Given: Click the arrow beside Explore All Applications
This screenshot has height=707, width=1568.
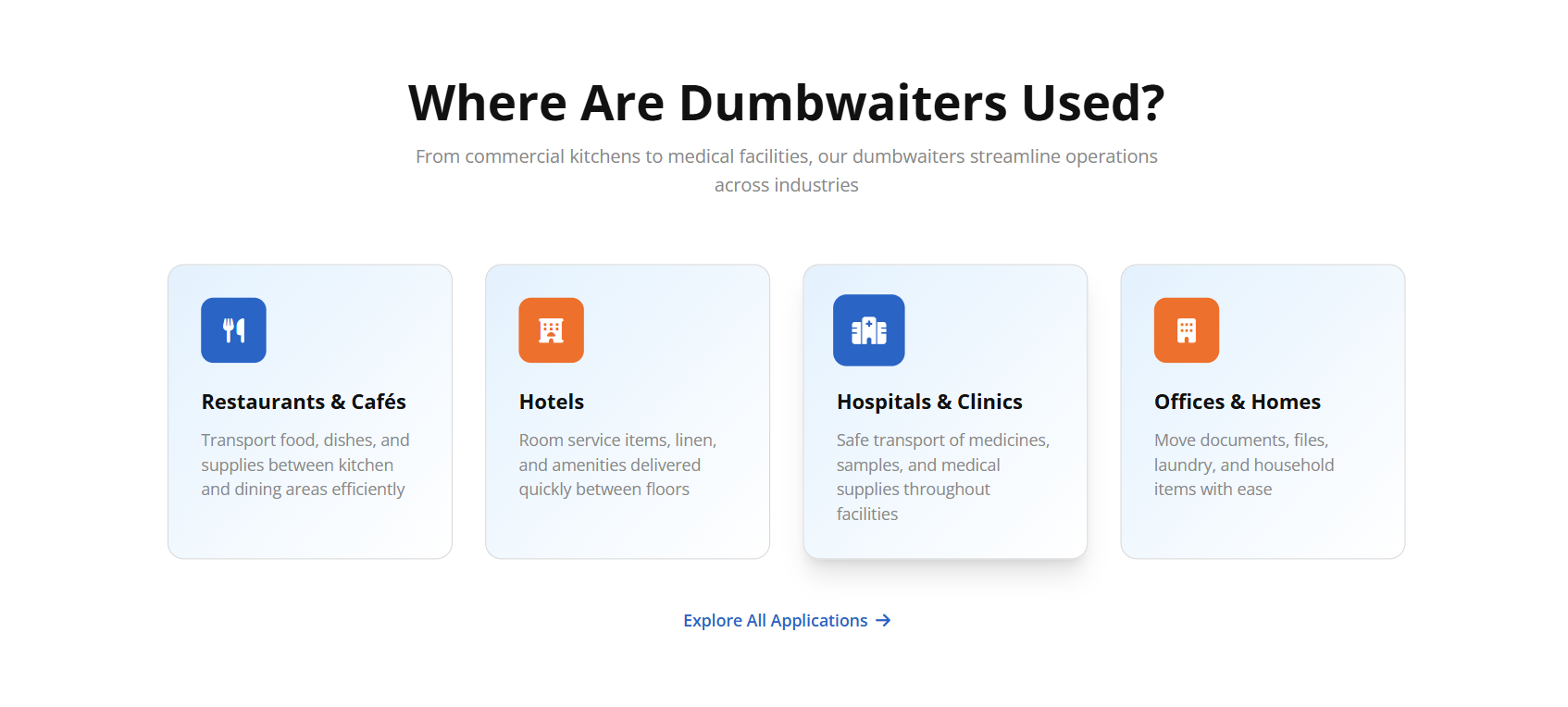Looking at the screenshot, I should tap(883, 621).
